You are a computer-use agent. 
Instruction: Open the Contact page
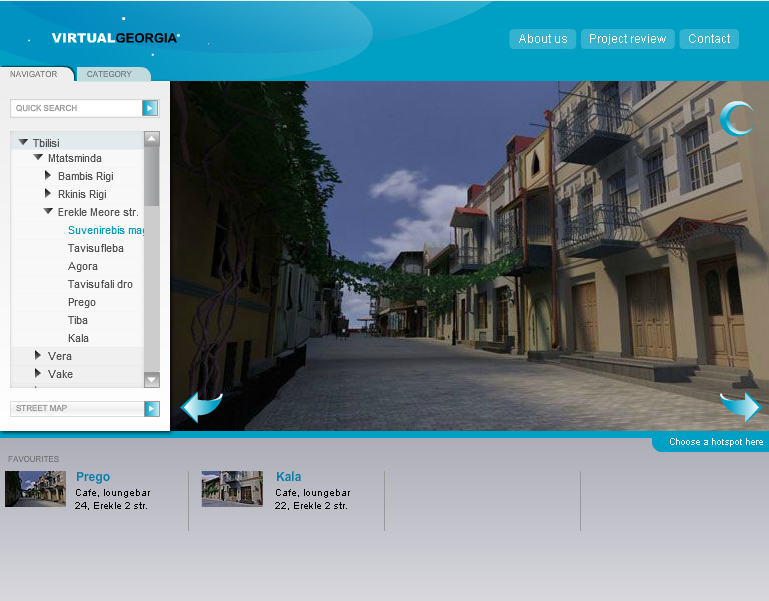click(x=709, y=39)
